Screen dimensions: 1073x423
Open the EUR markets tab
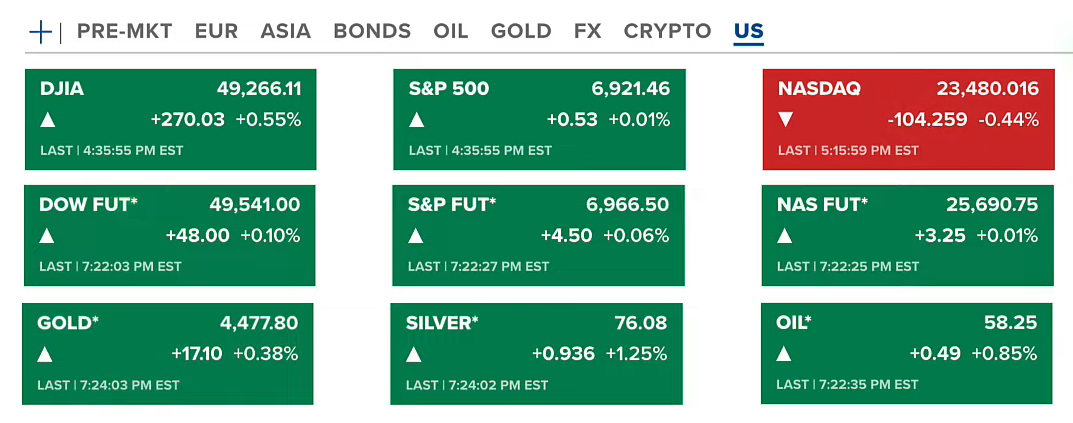(x=216, y=31)
